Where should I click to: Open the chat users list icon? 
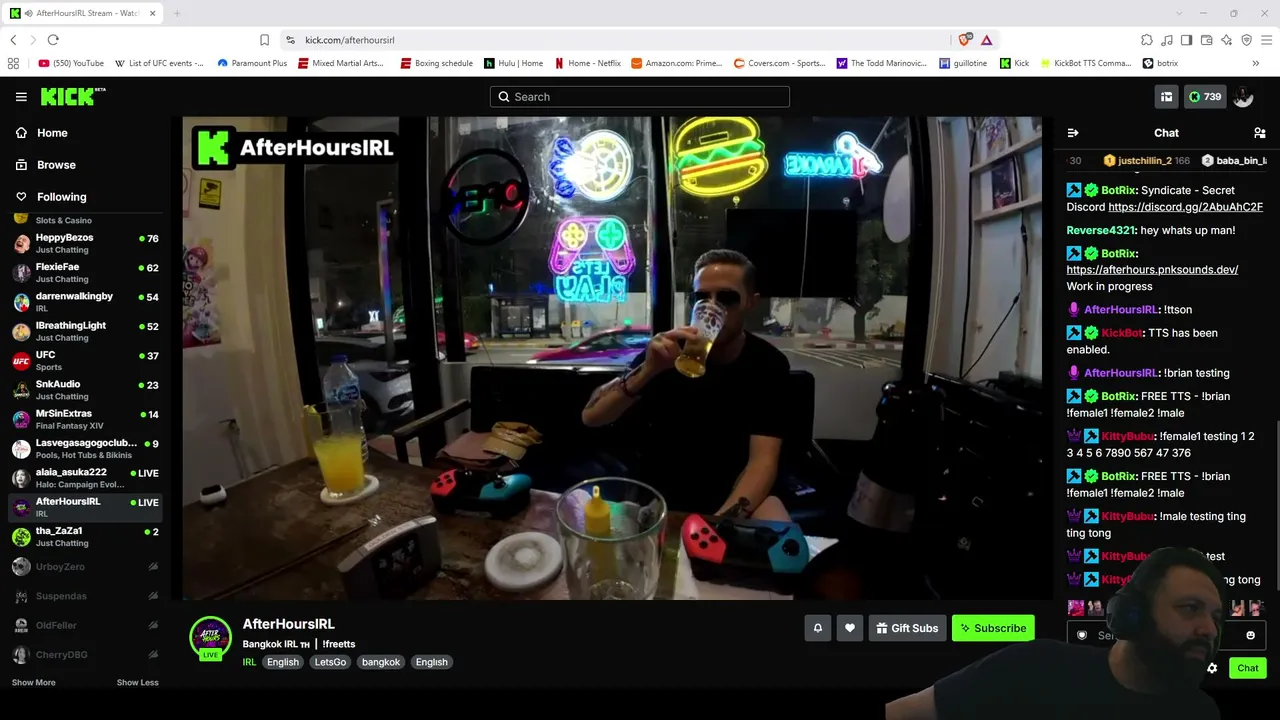pos(1259,133)
